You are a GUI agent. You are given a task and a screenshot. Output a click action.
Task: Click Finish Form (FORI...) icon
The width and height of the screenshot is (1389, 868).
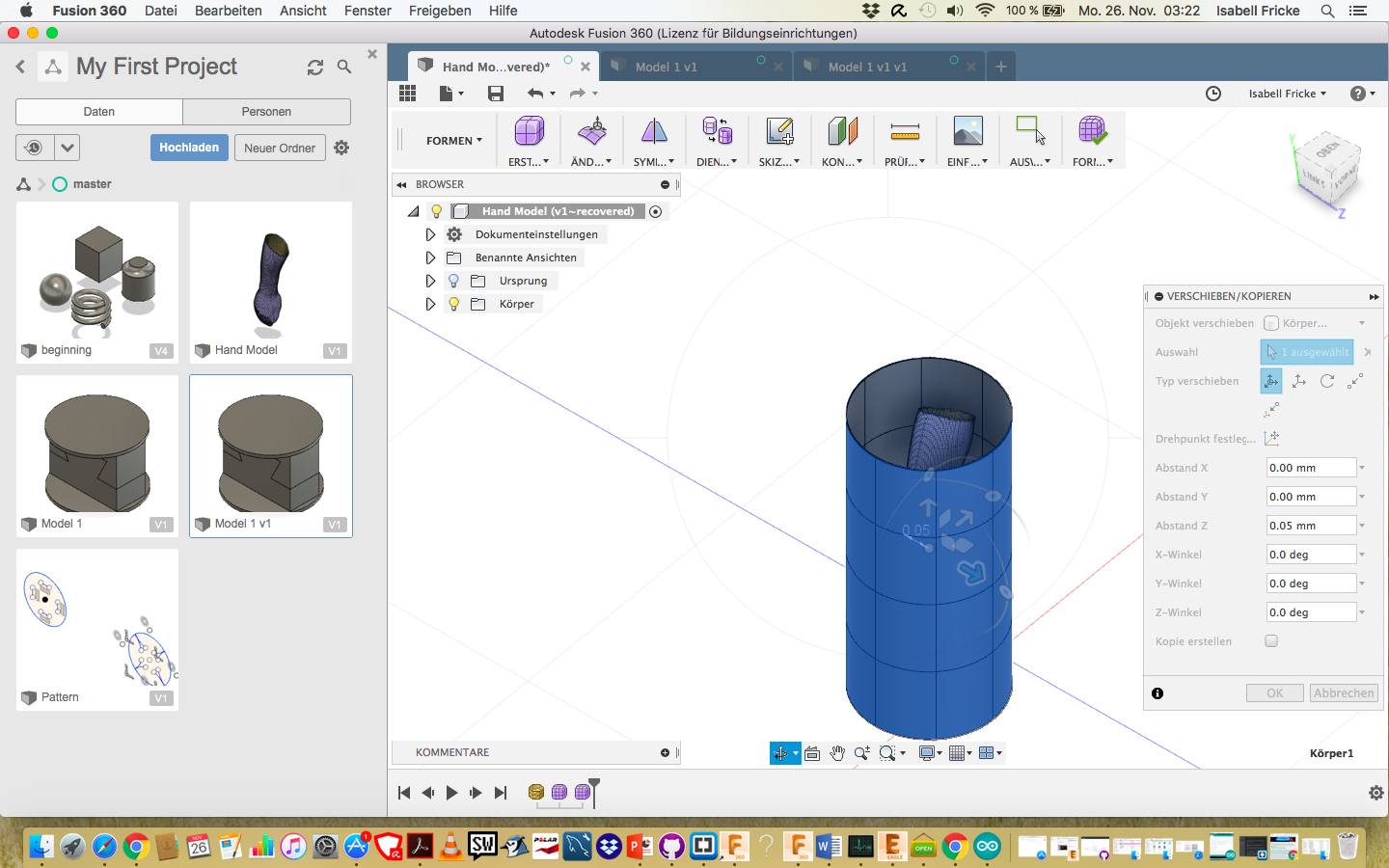[x=1093, y=131]
